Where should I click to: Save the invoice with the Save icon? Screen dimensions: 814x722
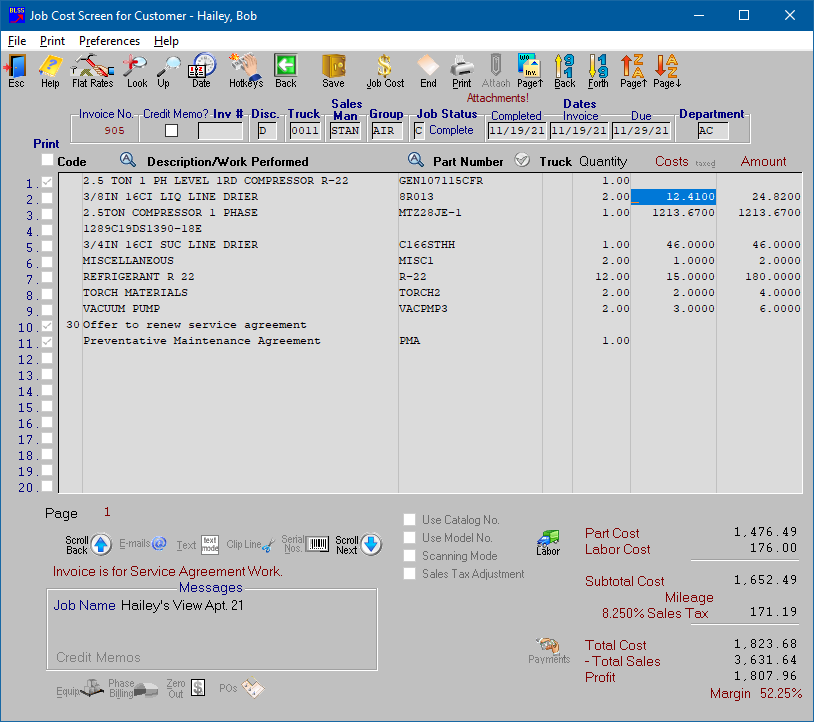click(x=333, y=70)
